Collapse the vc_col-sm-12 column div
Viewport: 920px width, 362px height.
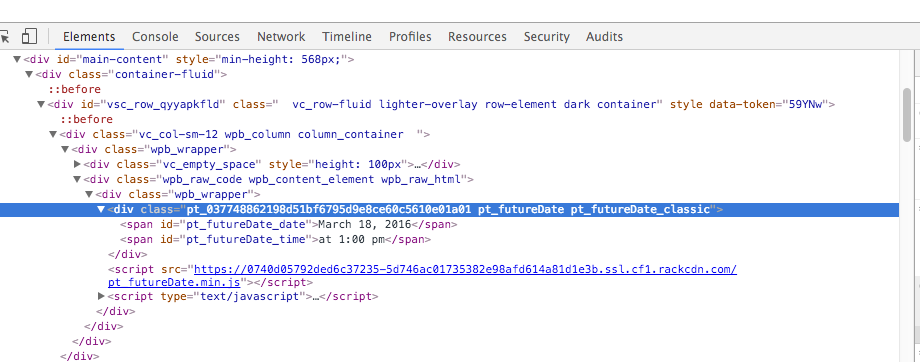tap(53, 134)
